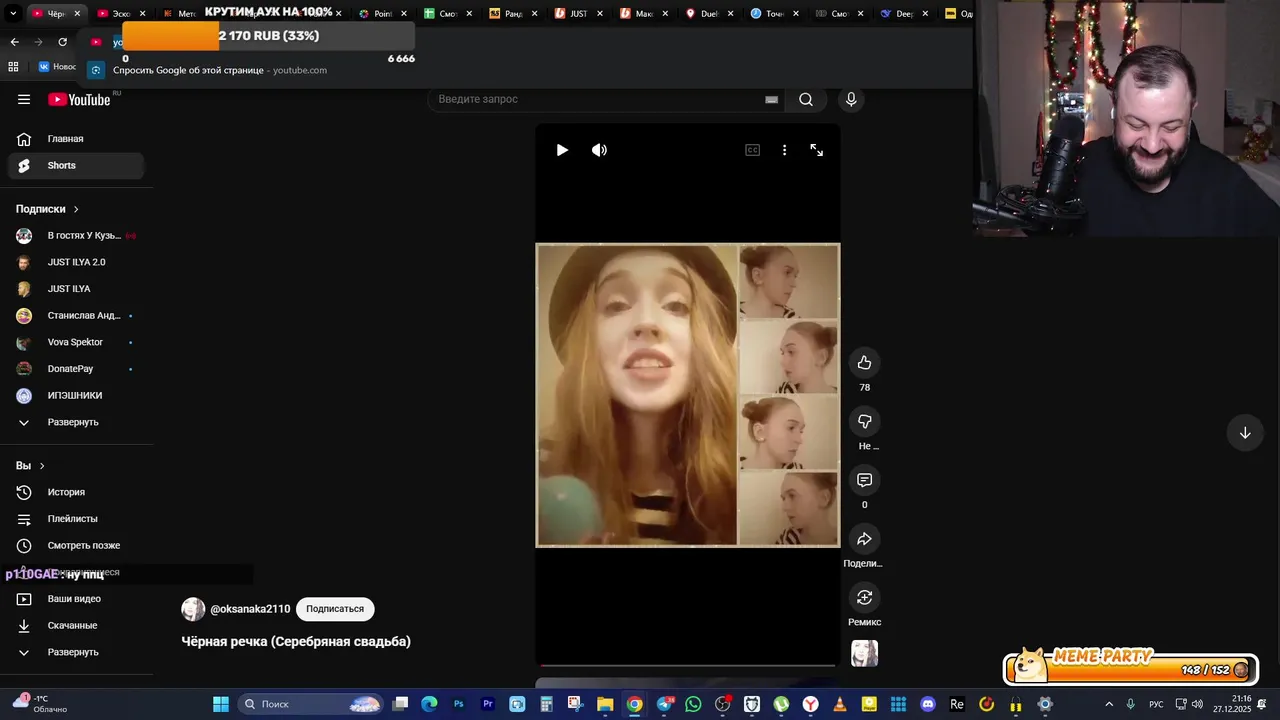The width and height of the screenshot is (1280, 720).
Task: Open the Станислав Анд... channel
Action: [x=76, y=315]
